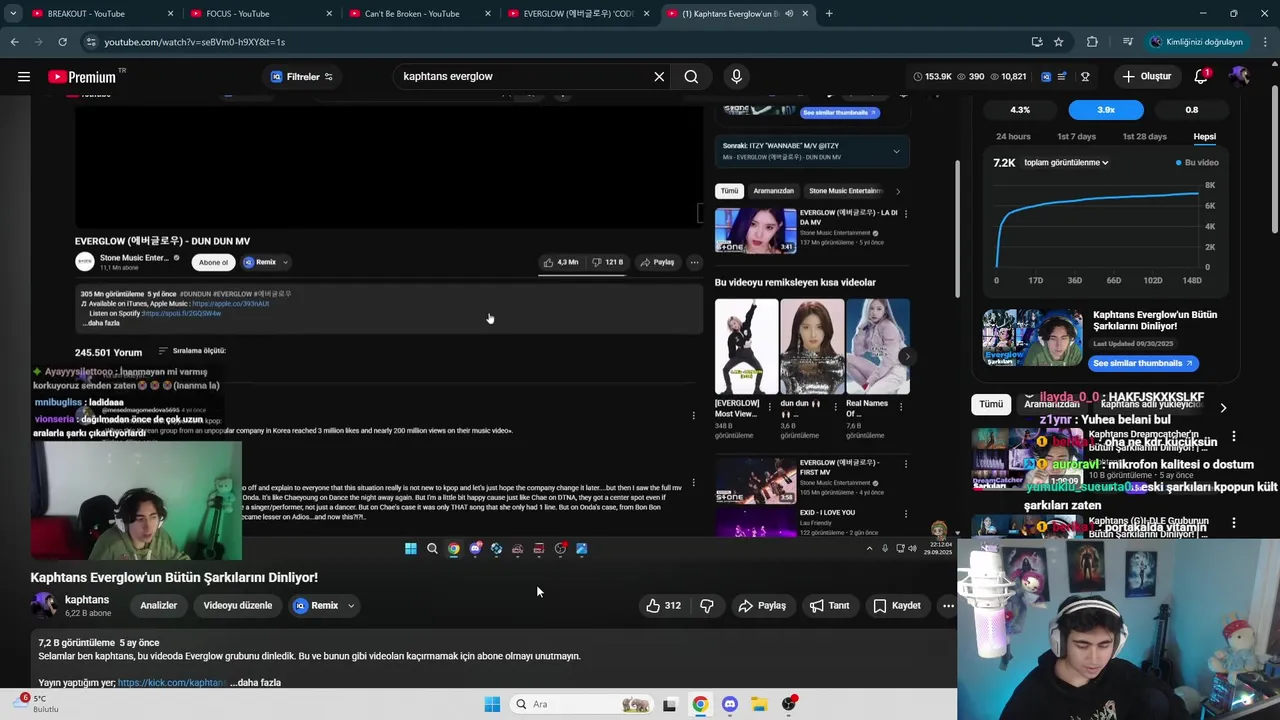Open site information icon in address bar
Screen dimensions: 1280x720
91,42
